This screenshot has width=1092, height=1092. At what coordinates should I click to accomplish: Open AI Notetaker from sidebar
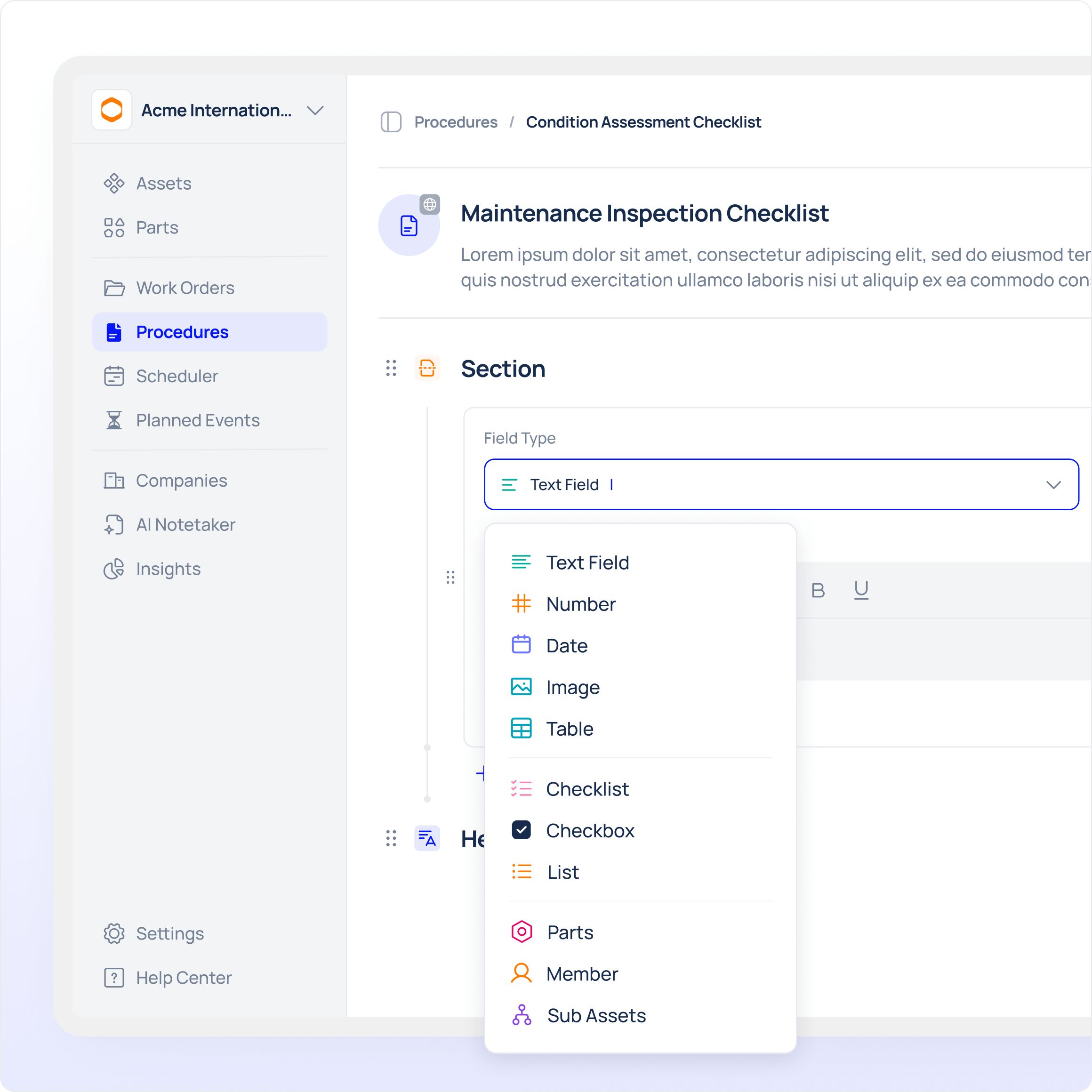[x=185, y=524]
